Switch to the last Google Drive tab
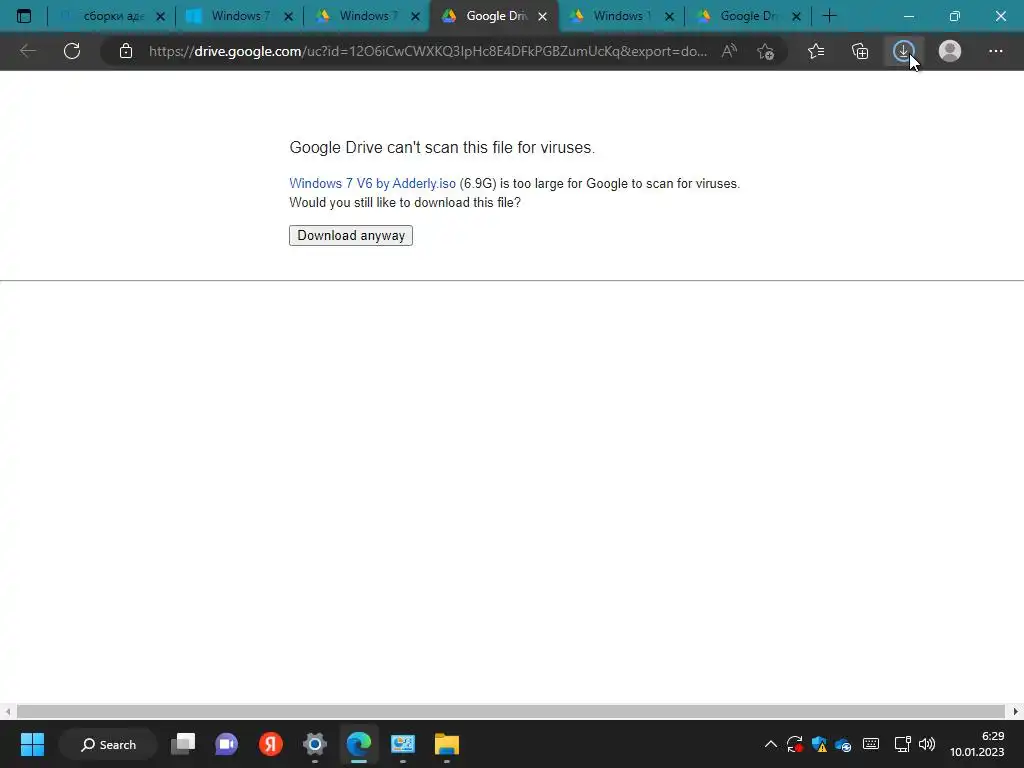Screen dimensions: 1024x768 click(x=748, y=16)
